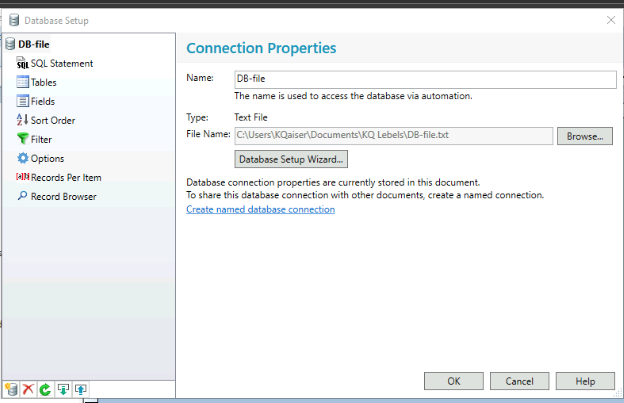This screenshot has width=624, height=403.
Task: Select Records Per Item
Action: click(65, 177)
